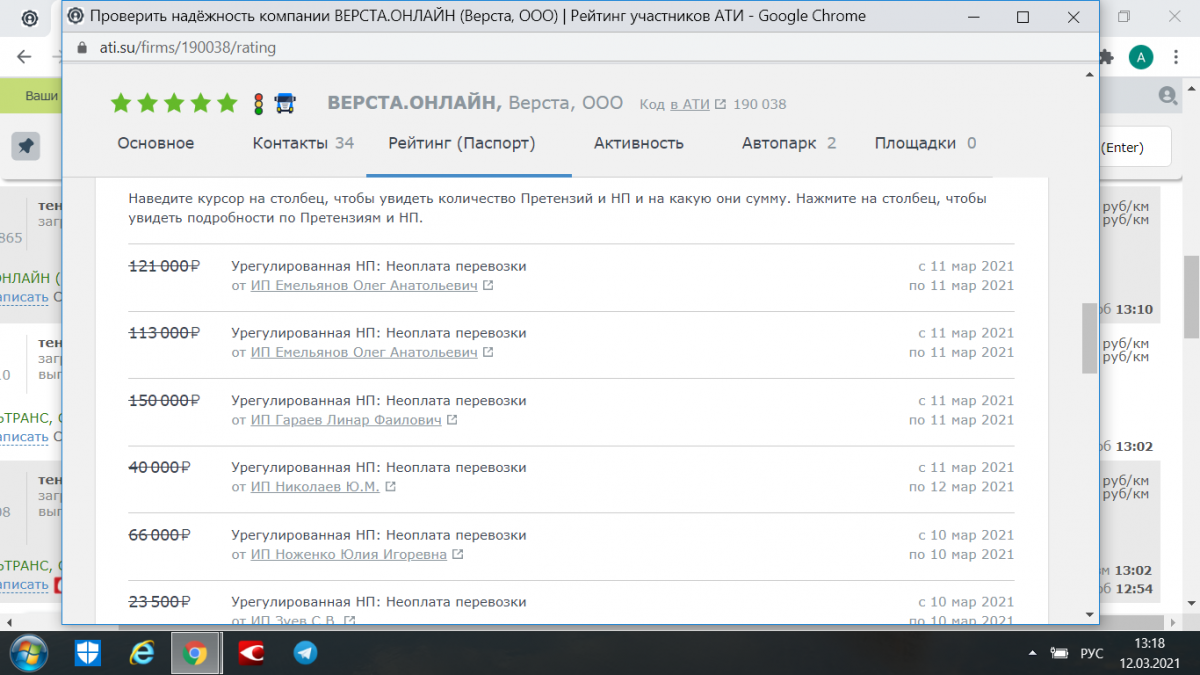Click the blue truck icon beside the stars
This screenshot has height=675, width=1200.
click(285, 103)
